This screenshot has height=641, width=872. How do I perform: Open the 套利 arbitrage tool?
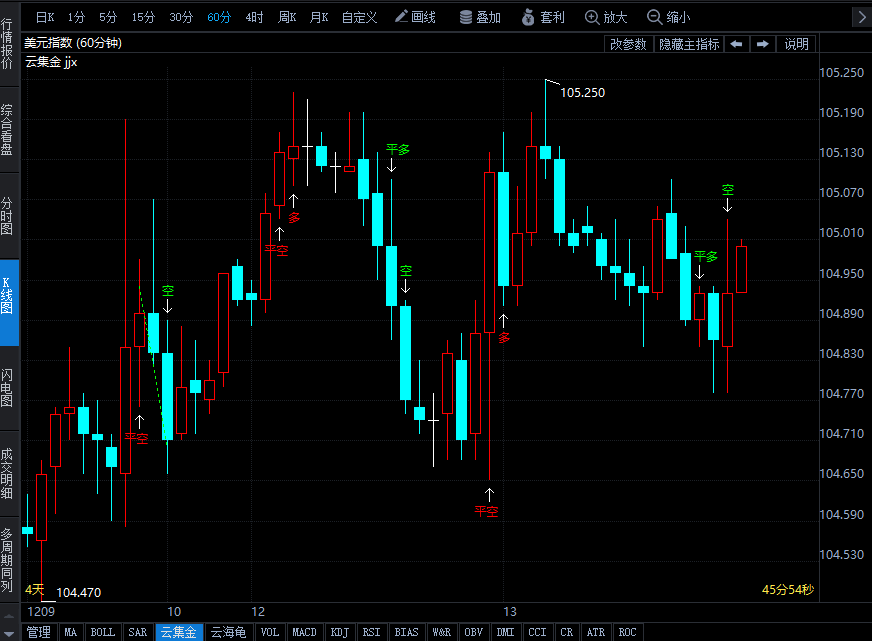543,17
